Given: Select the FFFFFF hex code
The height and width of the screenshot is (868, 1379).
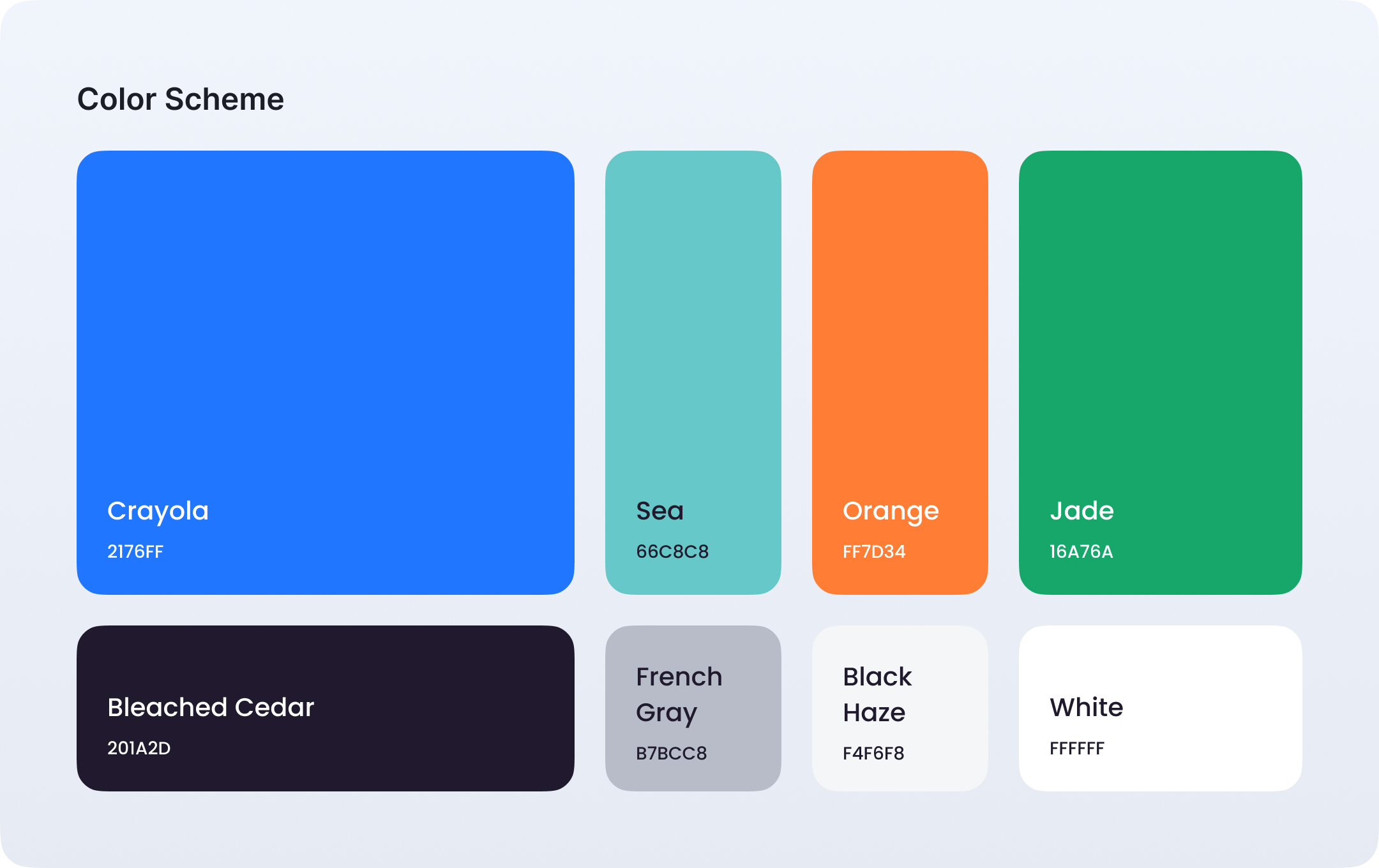Looking at the screenshot, I should coord(1077,748).
